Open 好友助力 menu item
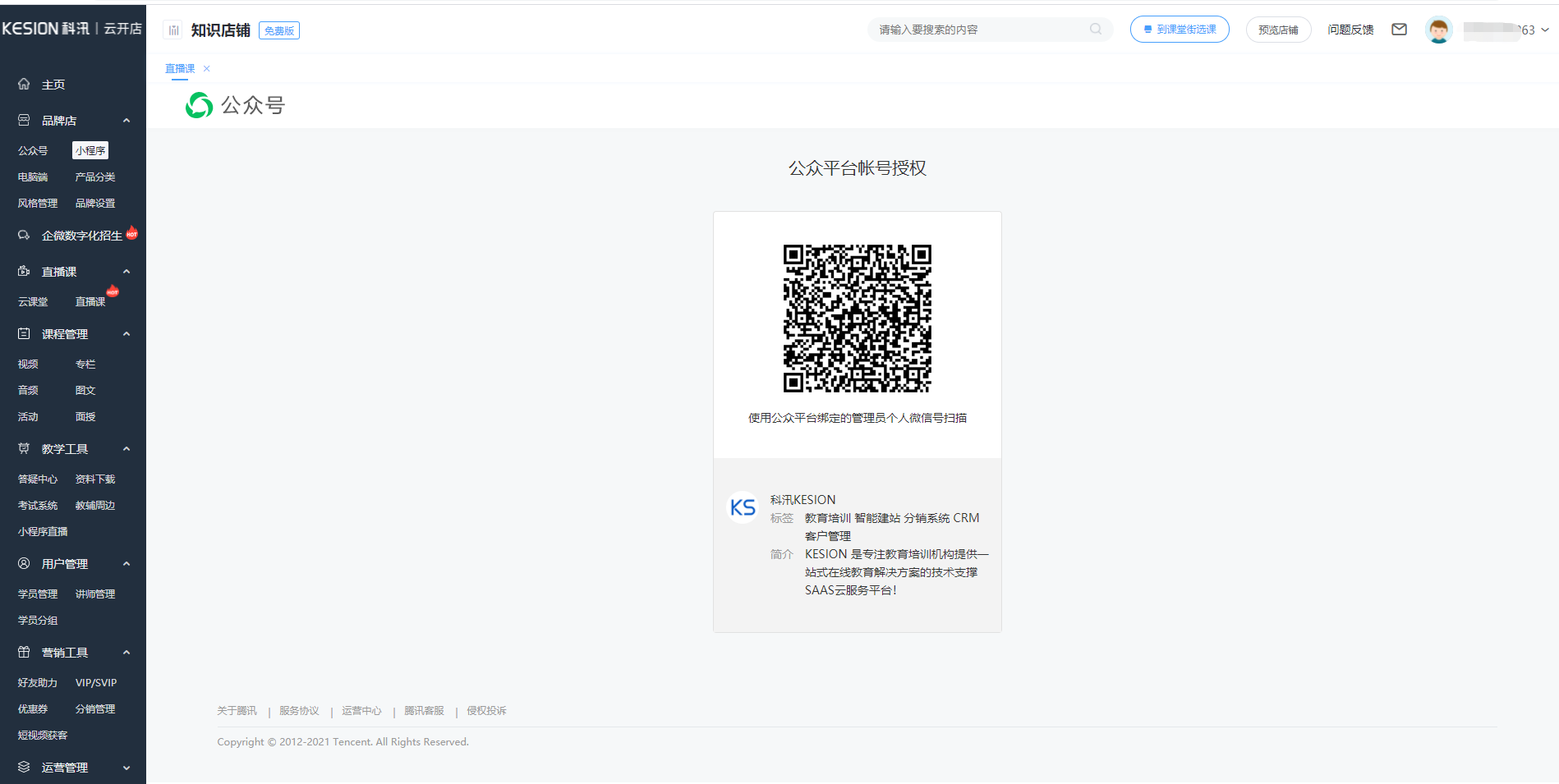The height and width of the screenshot is (784, 1559). (x=38, y=682)
